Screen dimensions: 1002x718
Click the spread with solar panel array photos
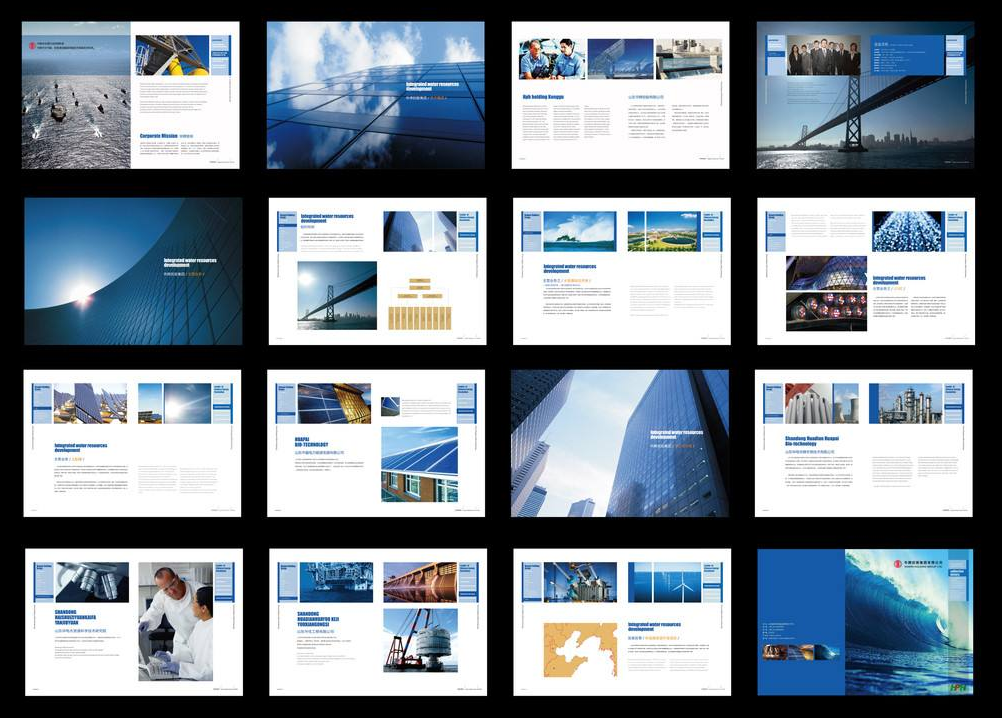click(x=131, y=443)
